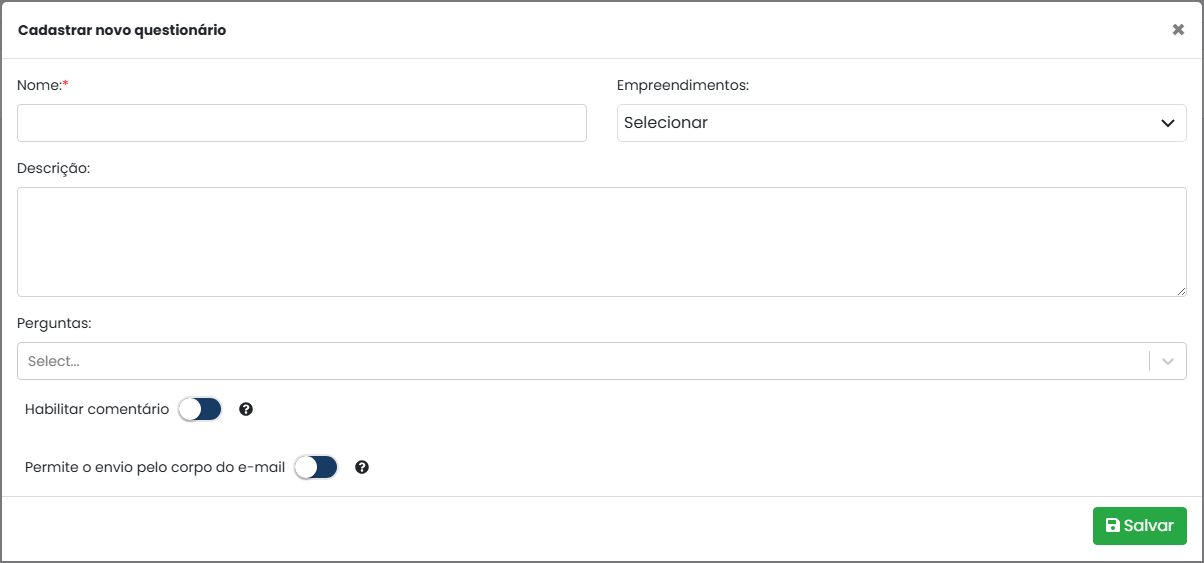Click the Descrição label
1204x563 pixels.
[x=54, y=168]
